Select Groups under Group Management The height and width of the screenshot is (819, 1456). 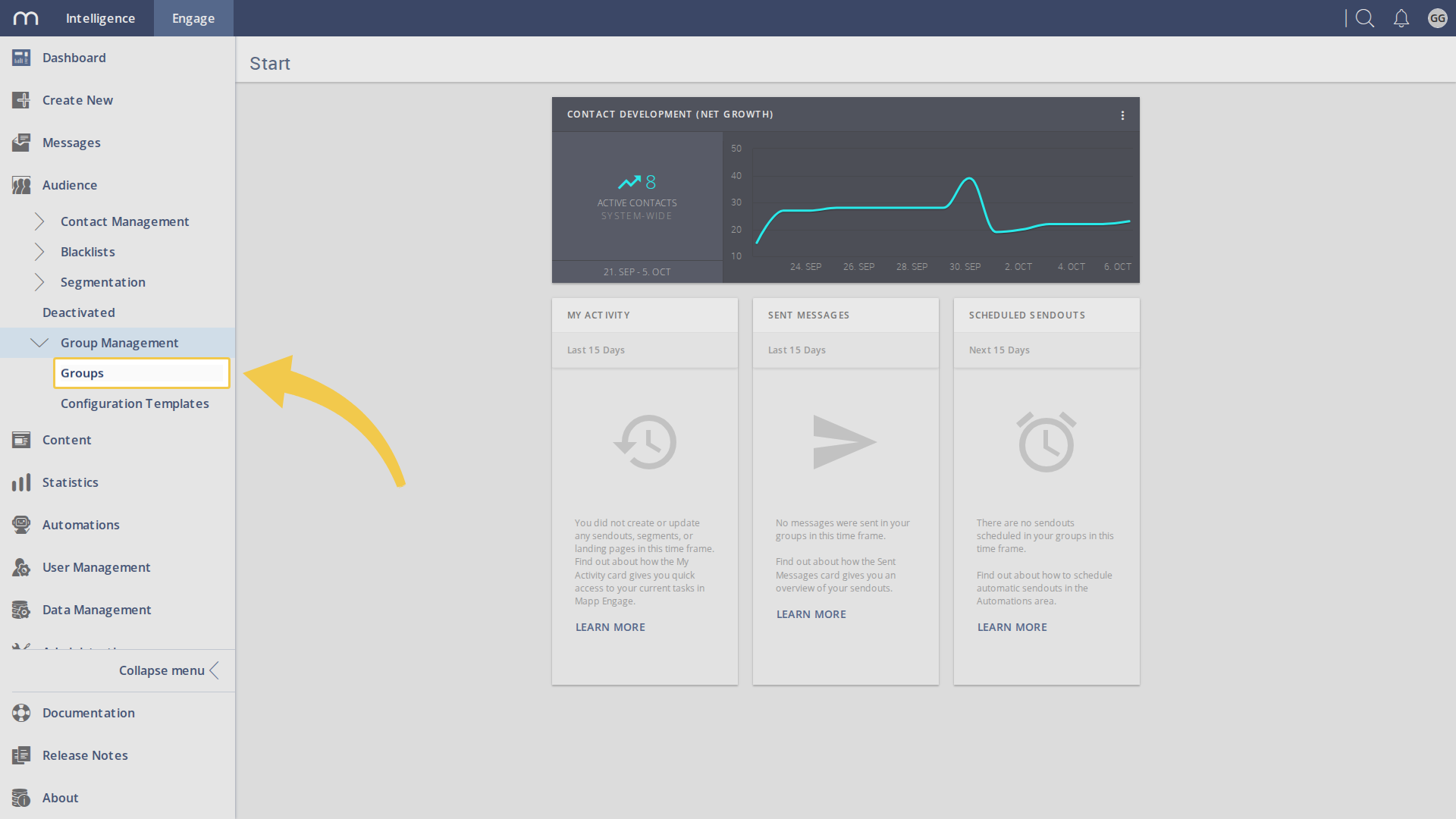click(142, 373)
